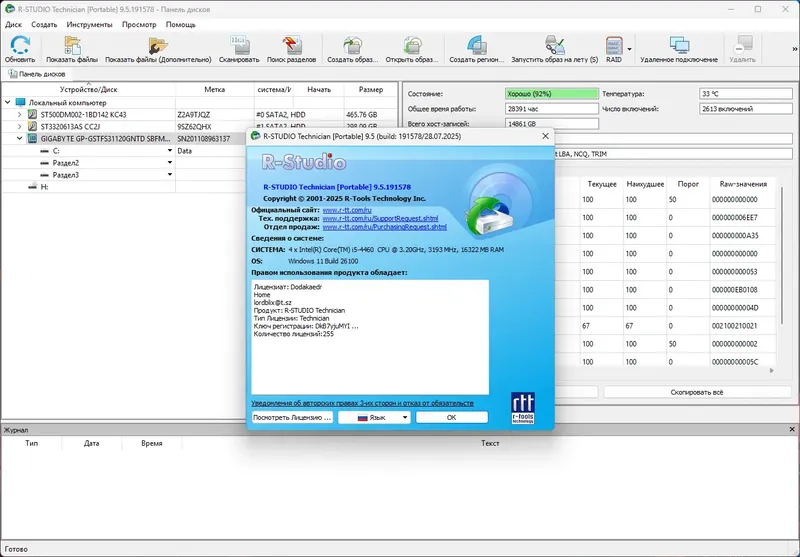The width and height of the screenshot is (800, 557).
Task: Click Открыть образ toolbar icon
Action: (x=412, y=45)
